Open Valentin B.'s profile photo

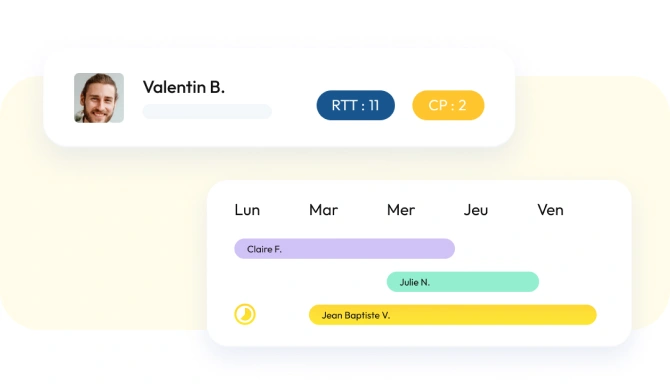pyautogui.click(x=99, y=98)
